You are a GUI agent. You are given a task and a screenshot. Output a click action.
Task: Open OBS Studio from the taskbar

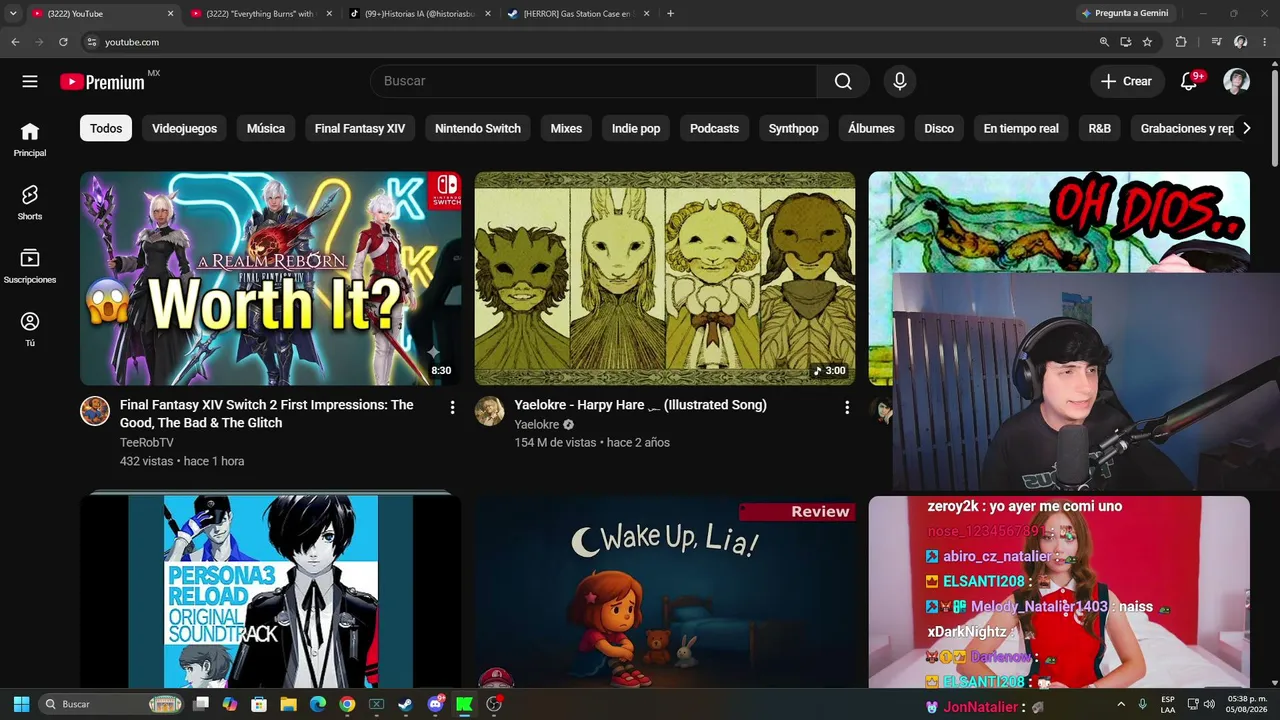(x=493, y=704)
